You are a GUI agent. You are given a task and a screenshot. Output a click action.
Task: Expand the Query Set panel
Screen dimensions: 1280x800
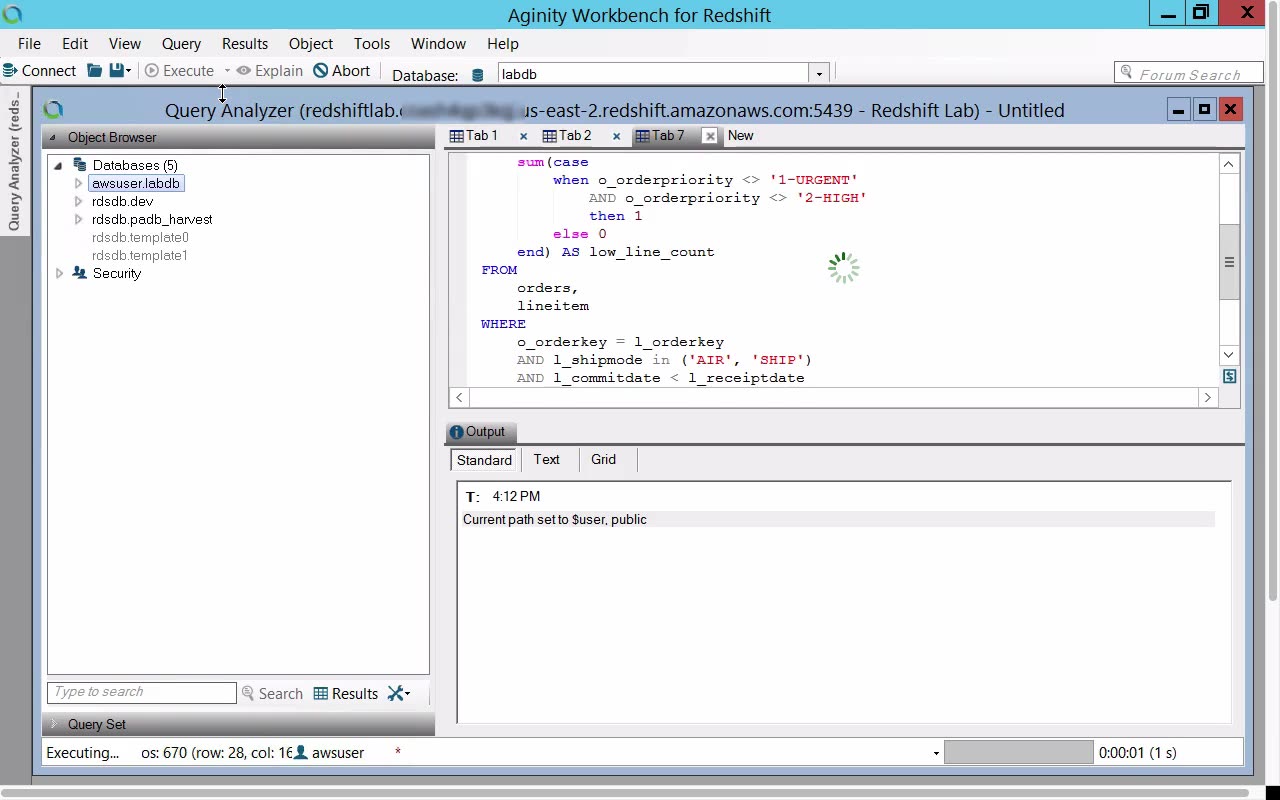pyautogui.click(x=53, y=724)
